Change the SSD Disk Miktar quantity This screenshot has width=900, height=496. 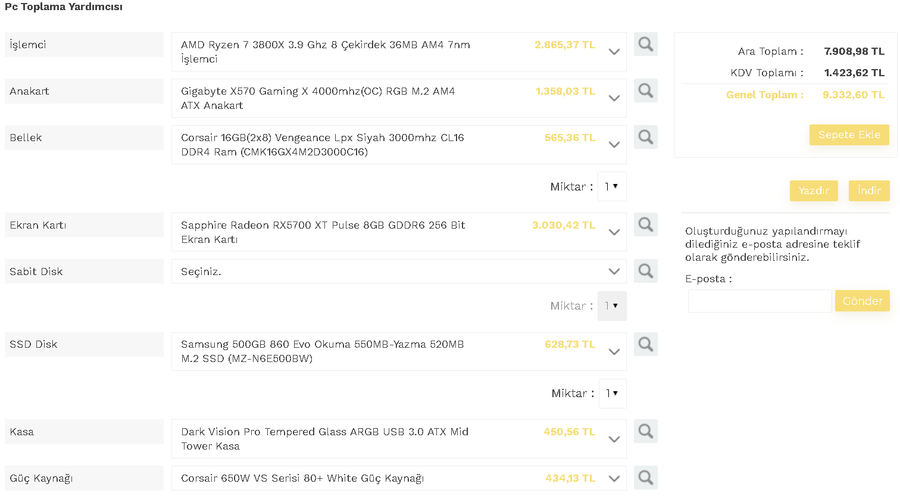611,393
